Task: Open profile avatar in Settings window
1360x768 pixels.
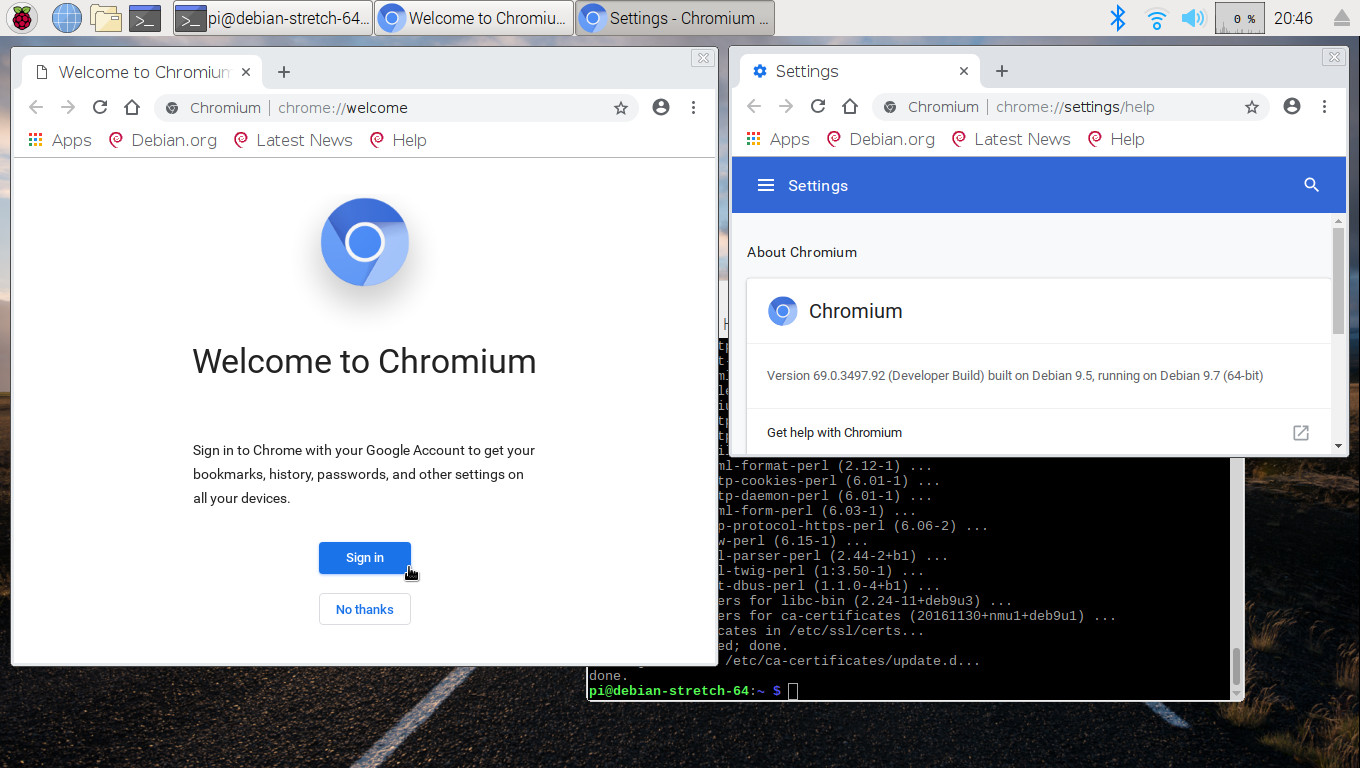Action: (x=1292, y=106)
